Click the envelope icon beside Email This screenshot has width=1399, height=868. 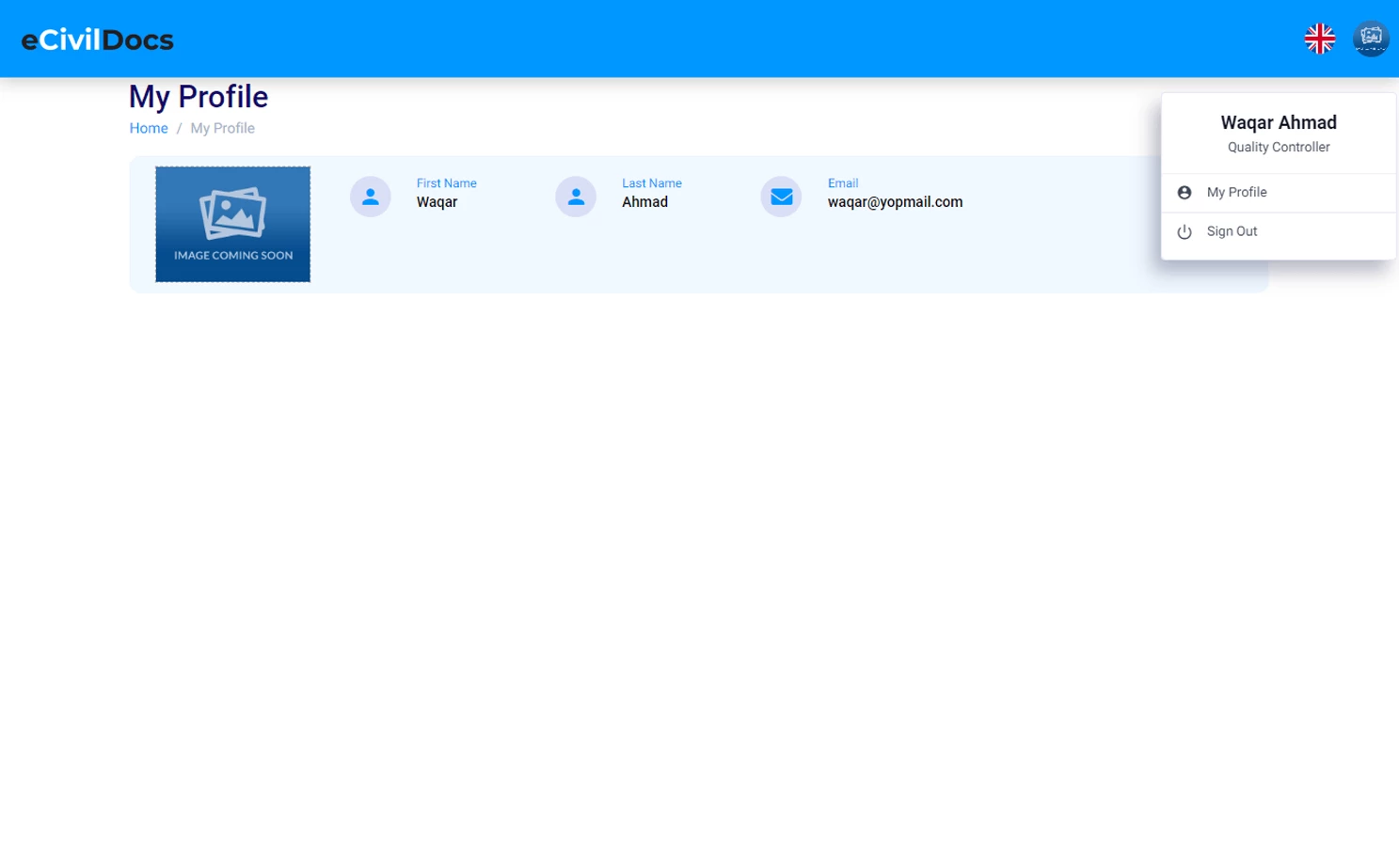780,196
